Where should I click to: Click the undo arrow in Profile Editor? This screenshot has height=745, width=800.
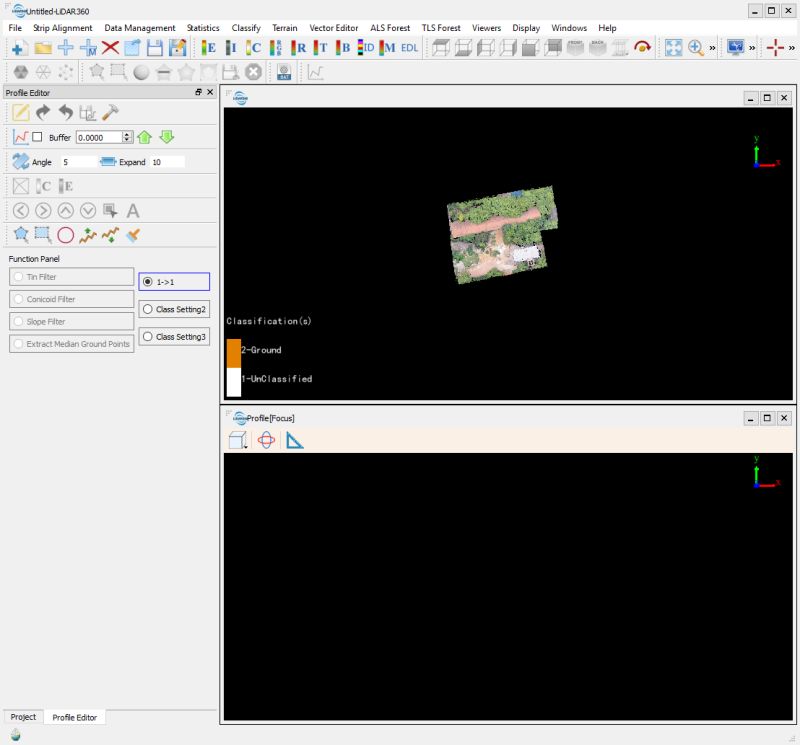[65, 112]
